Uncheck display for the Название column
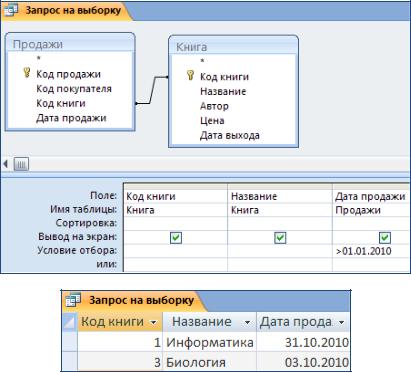 pyautogui.click(x=280, y=238)
